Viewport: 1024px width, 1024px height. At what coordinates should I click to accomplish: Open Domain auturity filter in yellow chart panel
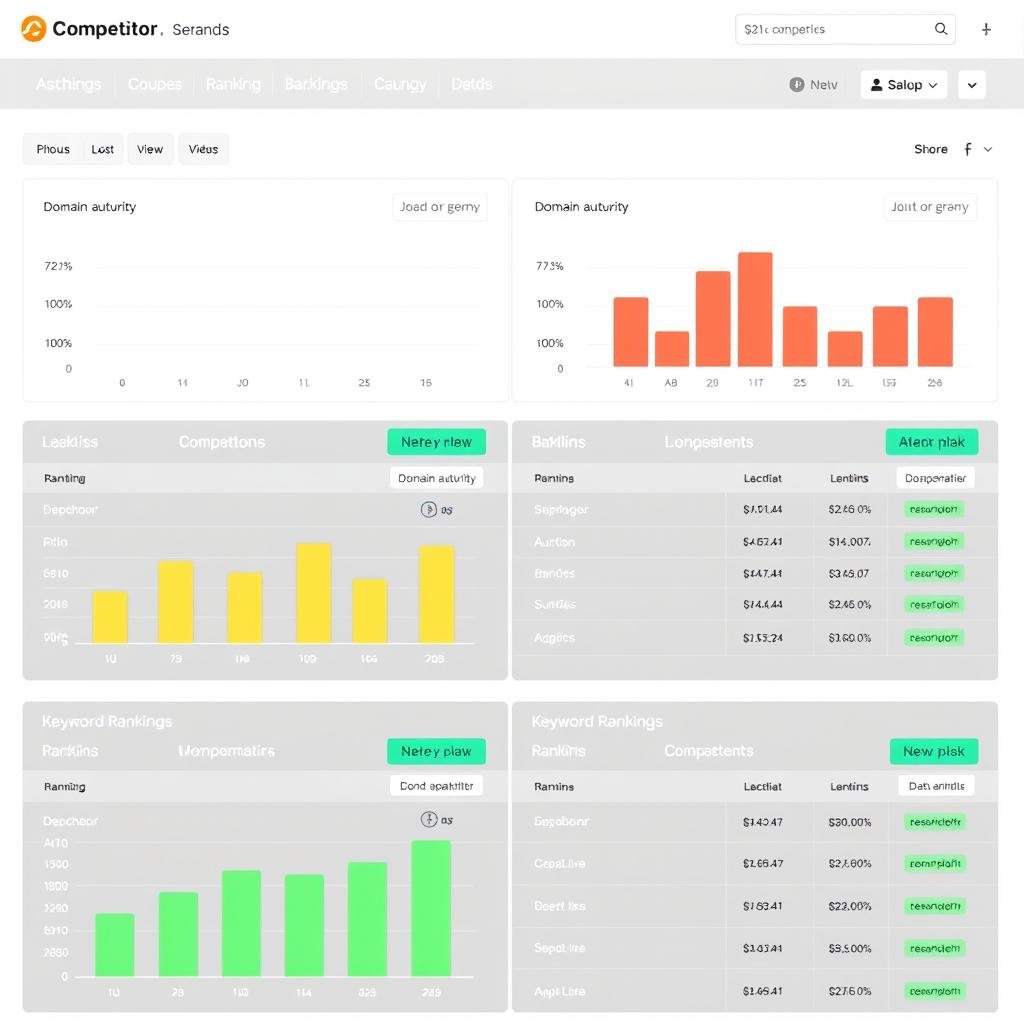coord(436,478)
